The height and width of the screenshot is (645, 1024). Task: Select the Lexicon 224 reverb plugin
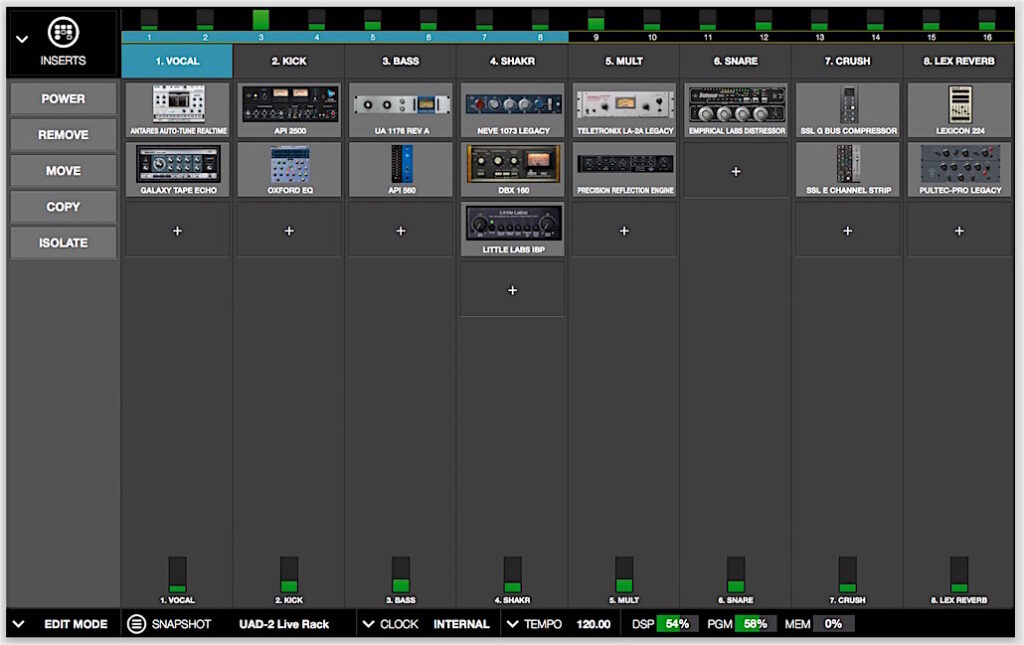tap(960, 109)
